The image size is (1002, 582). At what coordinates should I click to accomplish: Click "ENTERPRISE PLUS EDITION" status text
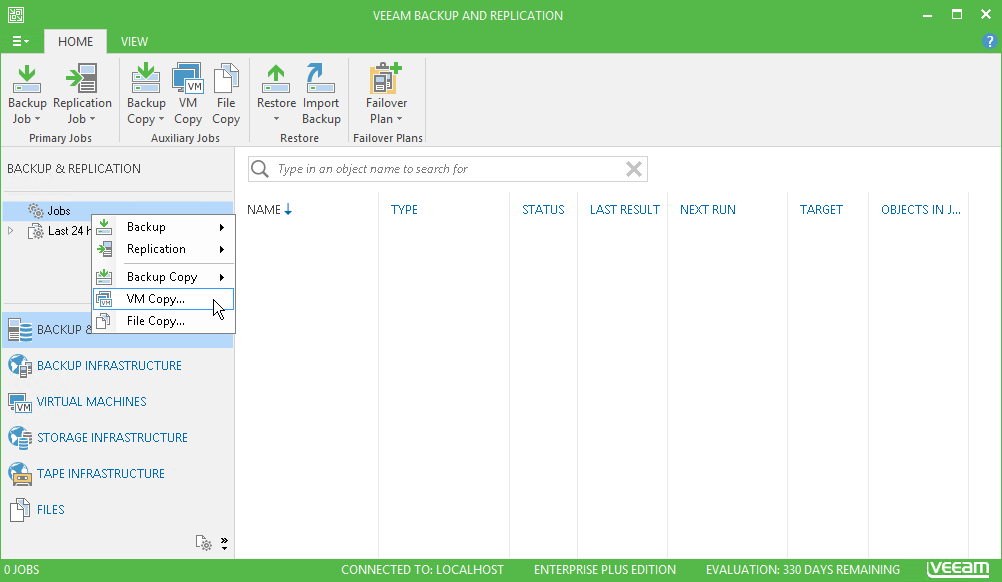[605, 570]
